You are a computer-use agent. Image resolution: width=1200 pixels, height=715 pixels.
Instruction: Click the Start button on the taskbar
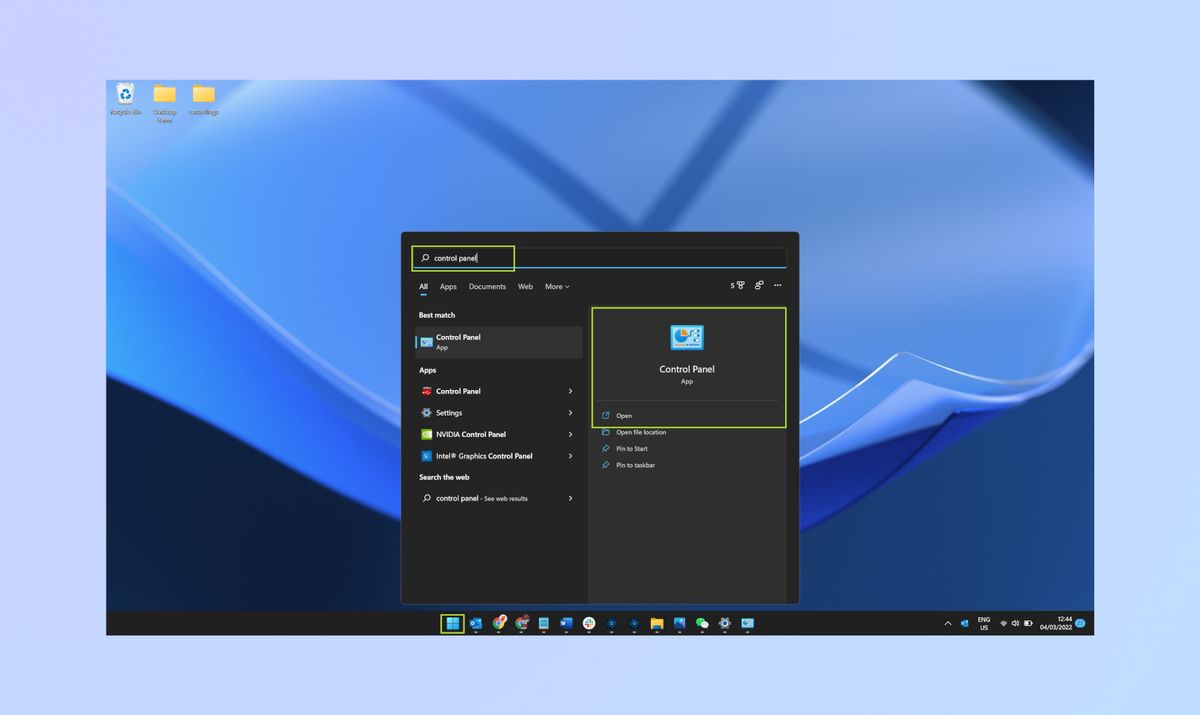[x=453, y=623]
